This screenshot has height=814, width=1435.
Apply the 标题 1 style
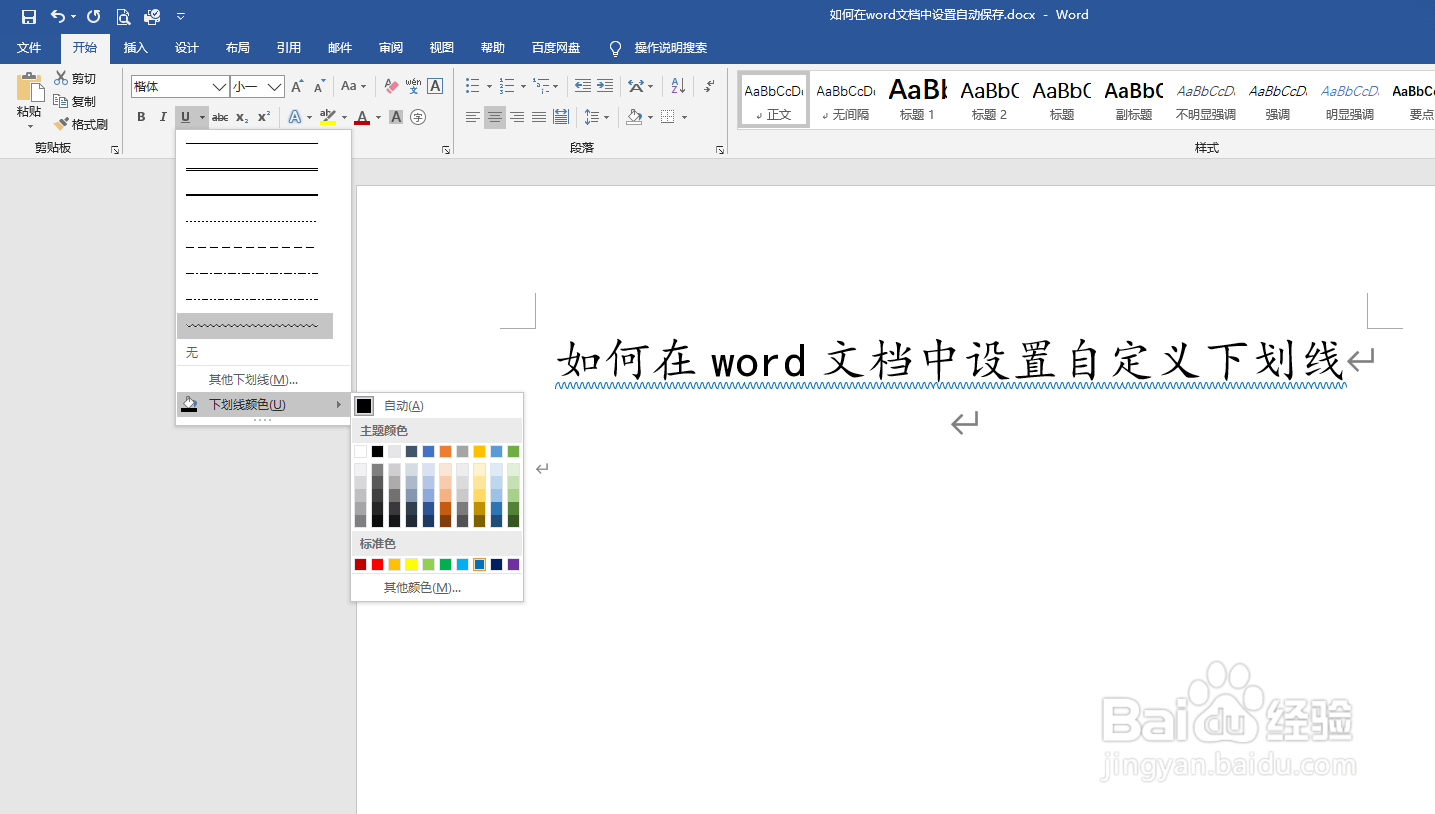click(x=918, y=99)
